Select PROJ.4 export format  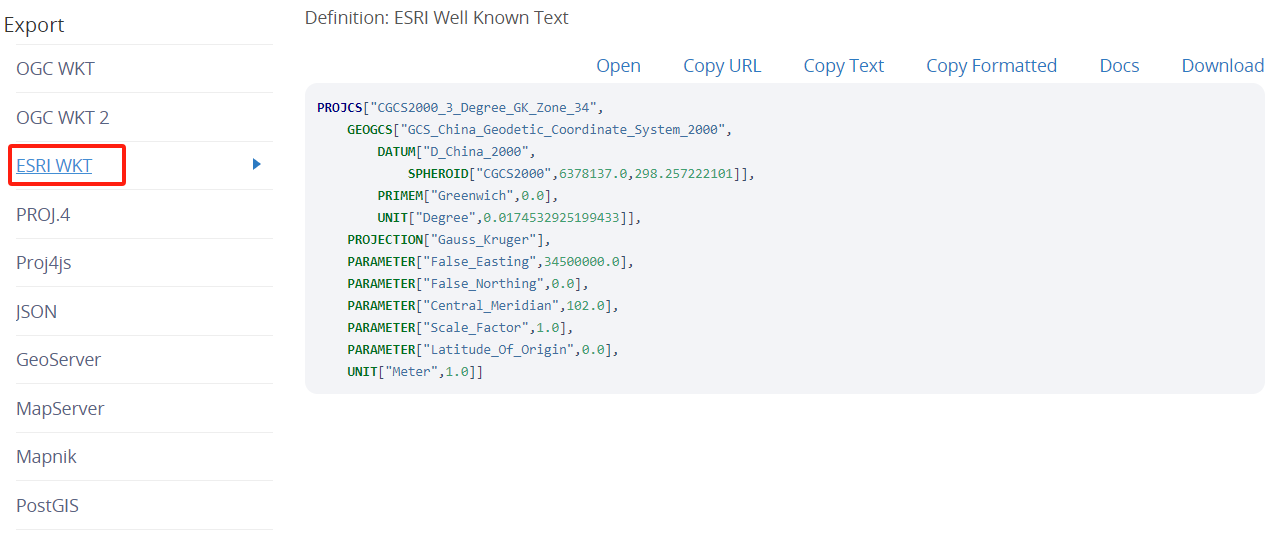coord(43,214)
